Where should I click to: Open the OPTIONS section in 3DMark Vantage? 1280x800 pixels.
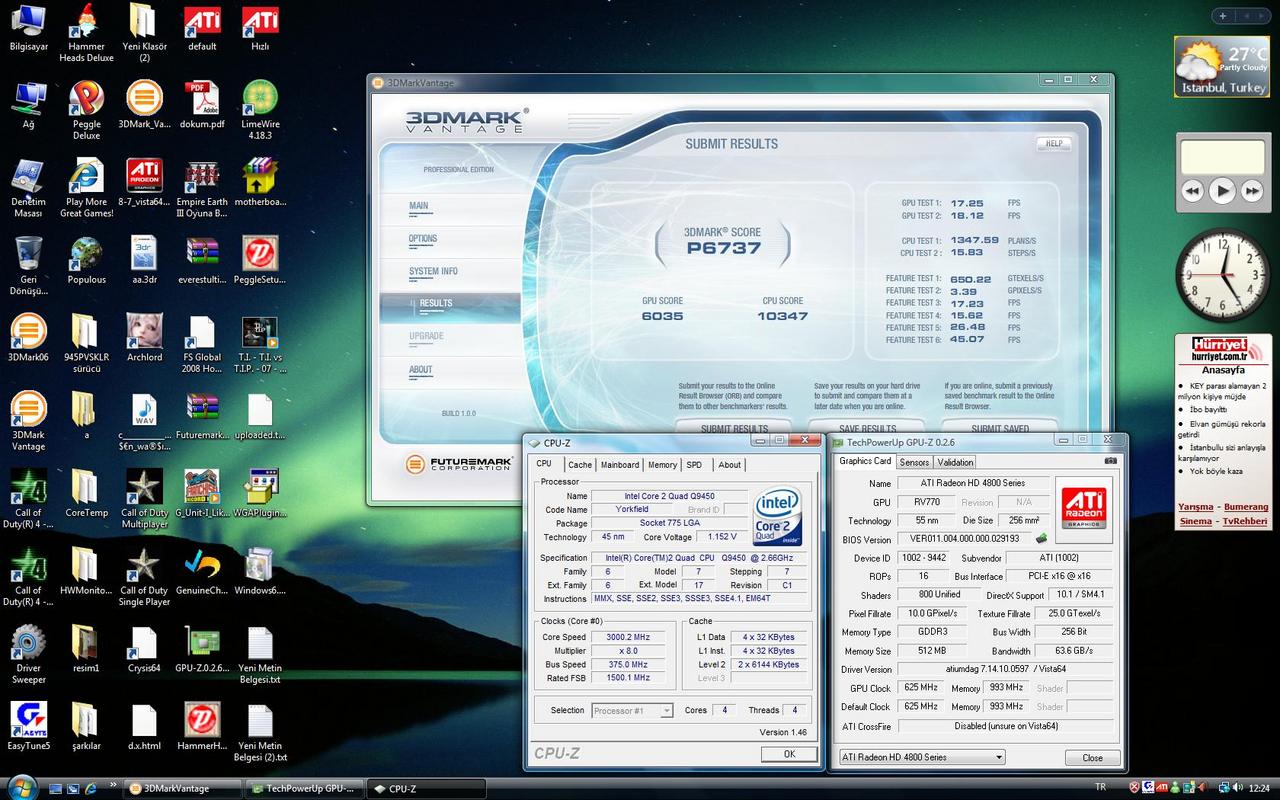(x=423, y=239)
